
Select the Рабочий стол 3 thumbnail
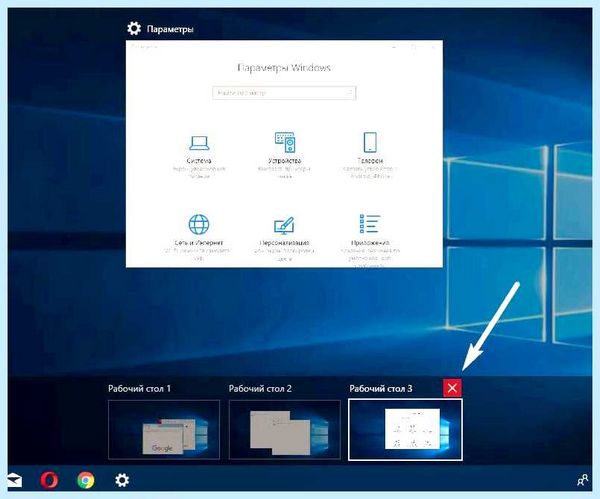405,429
